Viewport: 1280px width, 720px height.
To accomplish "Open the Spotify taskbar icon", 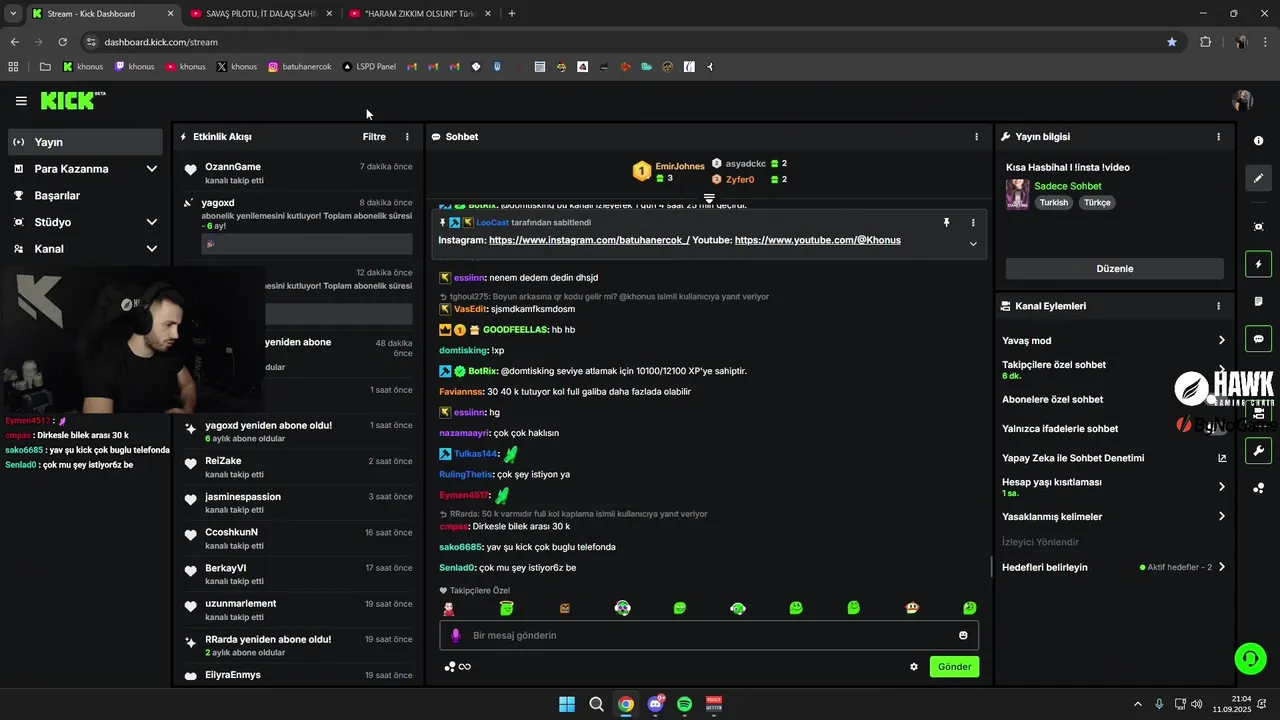I will [x=685, y=704].
